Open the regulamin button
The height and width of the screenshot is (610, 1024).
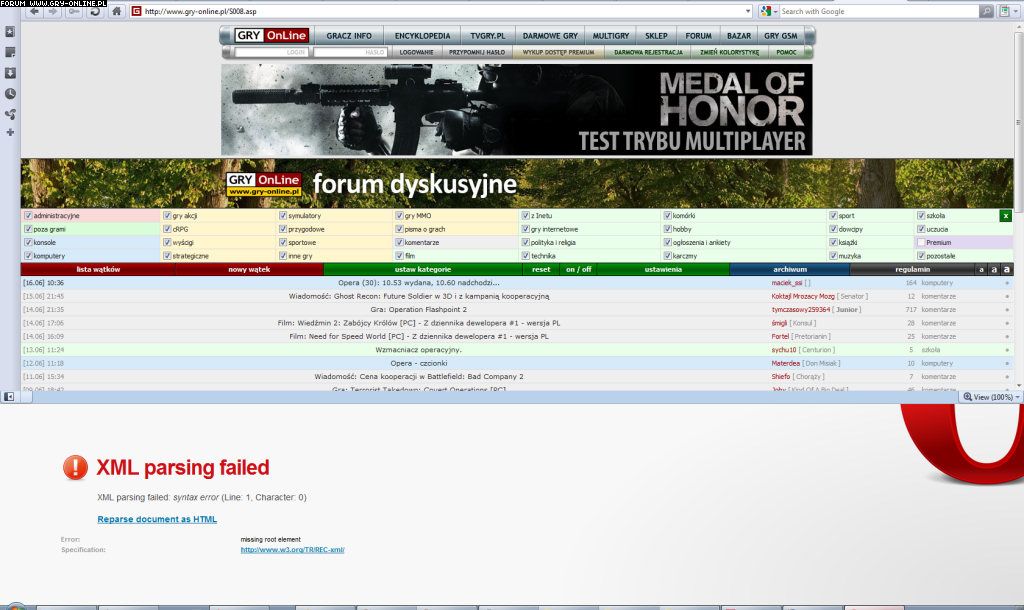[x=912, y=269]
